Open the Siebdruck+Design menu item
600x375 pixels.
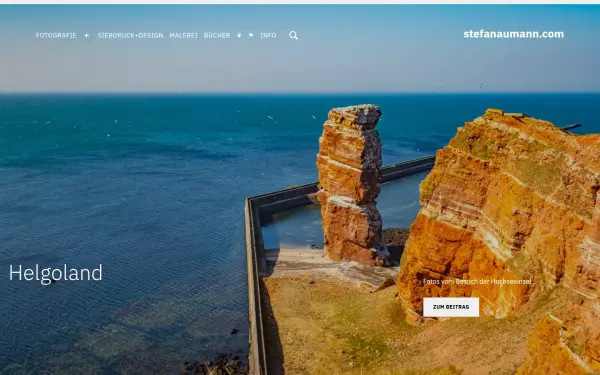coord(130,35)
